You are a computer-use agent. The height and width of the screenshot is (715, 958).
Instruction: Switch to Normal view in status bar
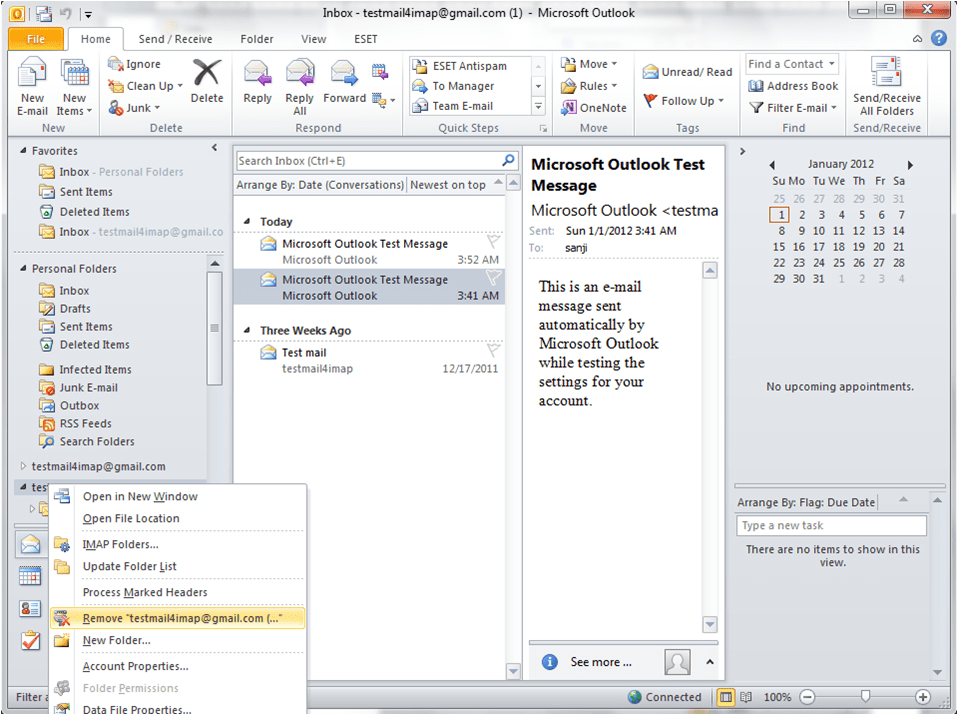(726, 697)
